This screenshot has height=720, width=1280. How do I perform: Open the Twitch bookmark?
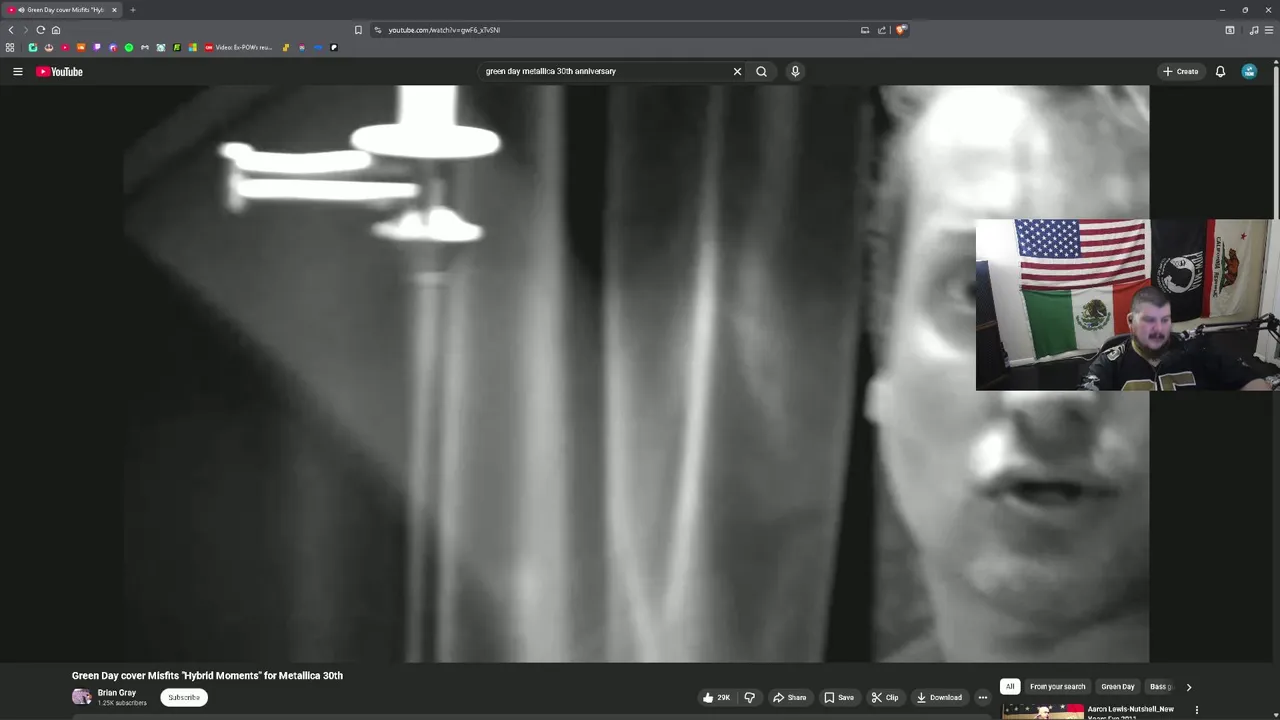(x=97, y=47)
